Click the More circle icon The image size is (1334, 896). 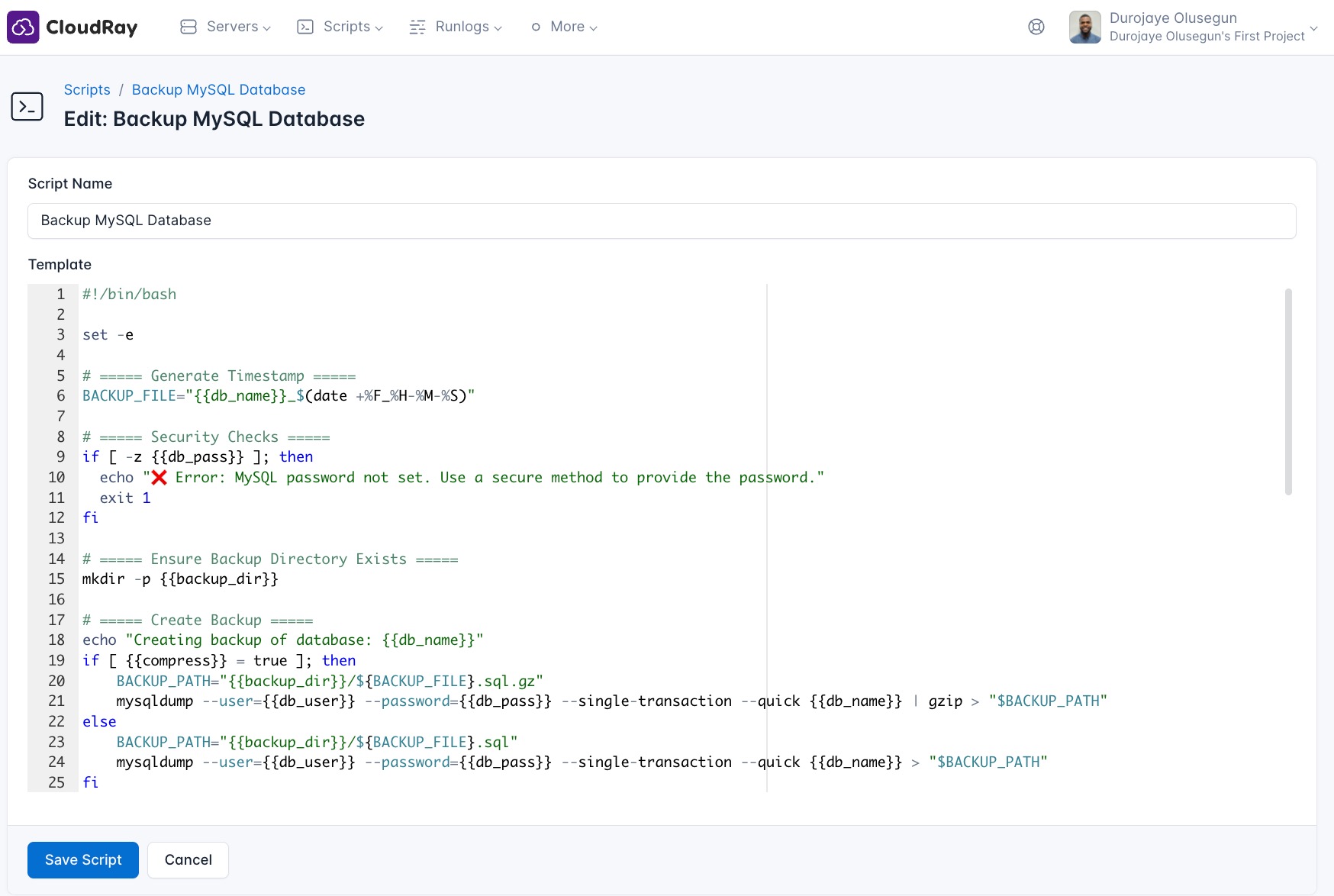536,27
